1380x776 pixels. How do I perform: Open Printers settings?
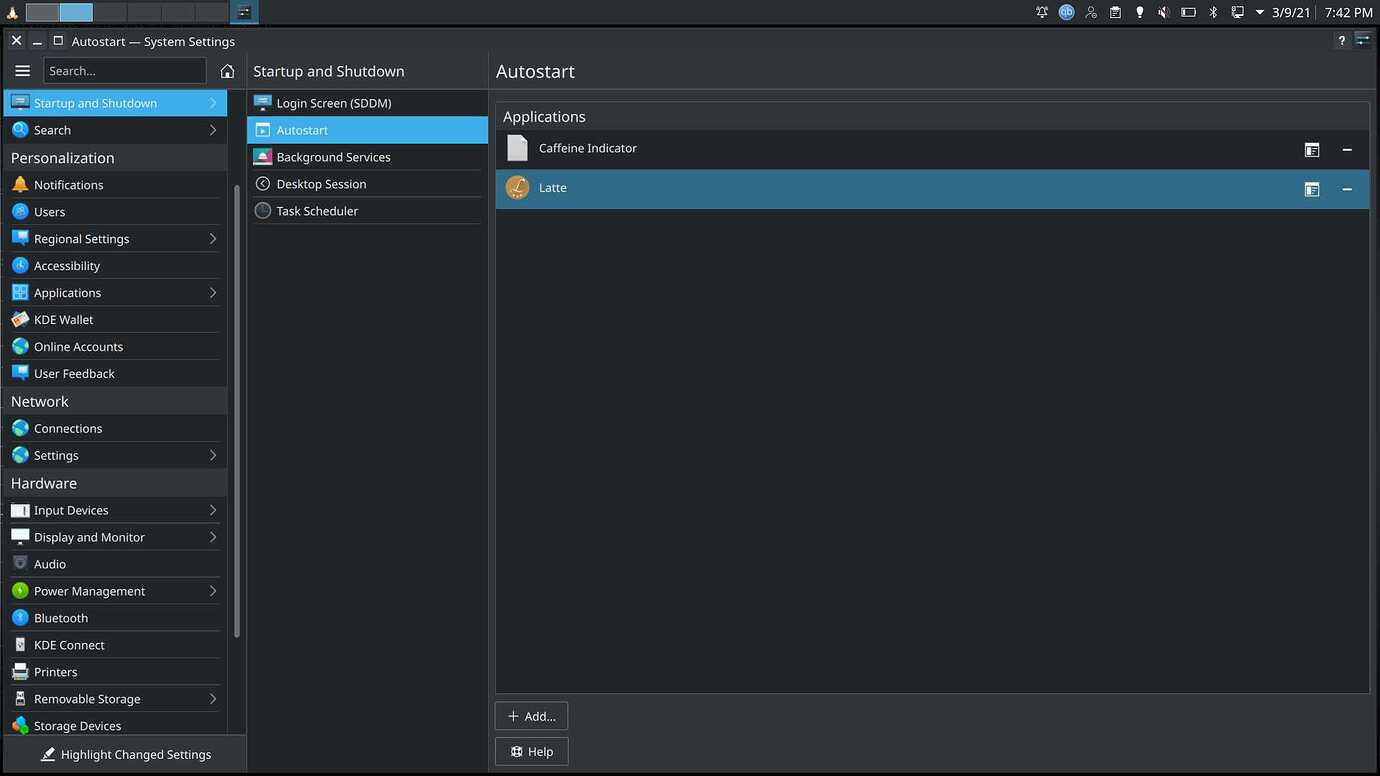tap(115, 672)
